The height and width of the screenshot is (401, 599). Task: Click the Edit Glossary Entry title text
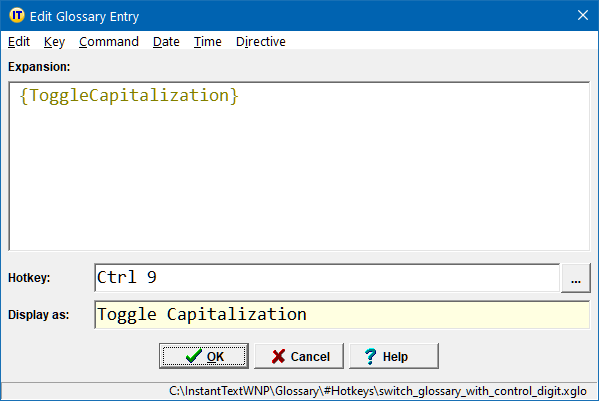(x=84, y=16)
